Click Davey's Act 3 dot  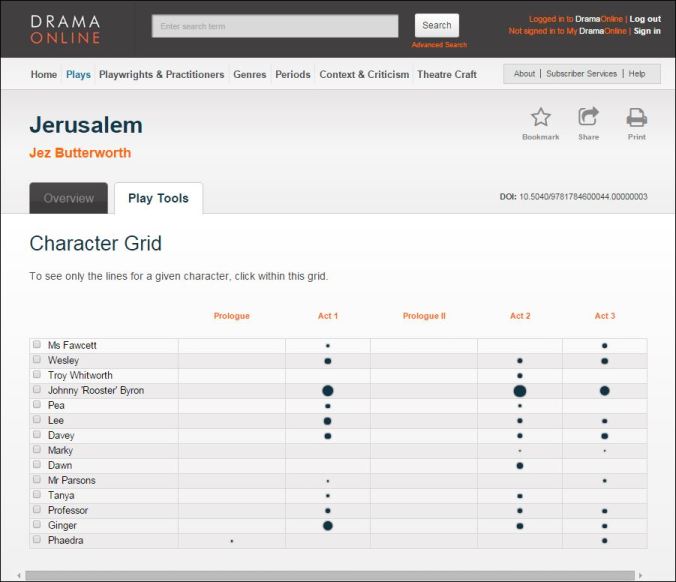coord(604,436)
